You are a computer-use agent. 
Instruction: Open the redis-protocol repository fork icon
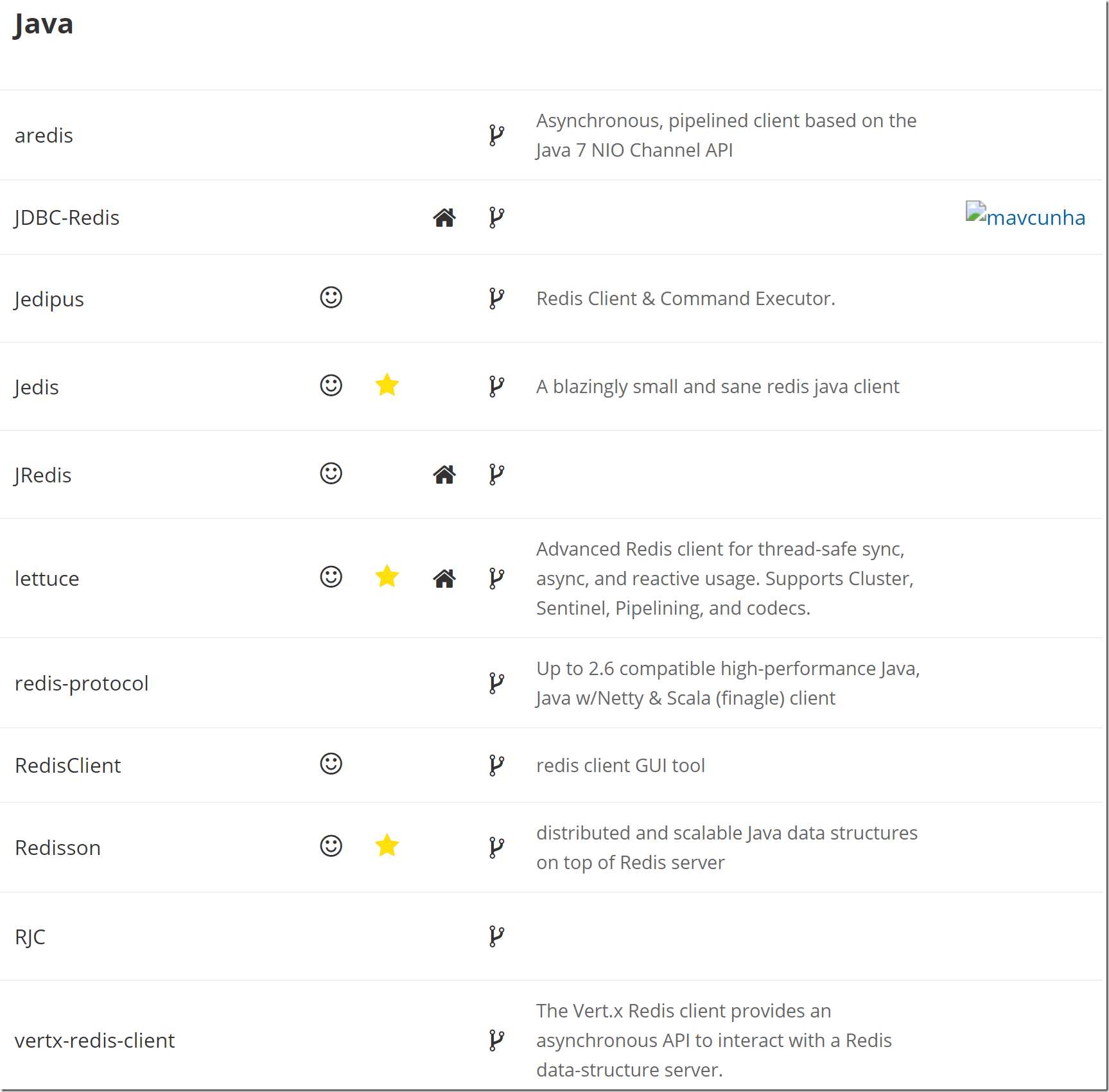tap(496, 683)
